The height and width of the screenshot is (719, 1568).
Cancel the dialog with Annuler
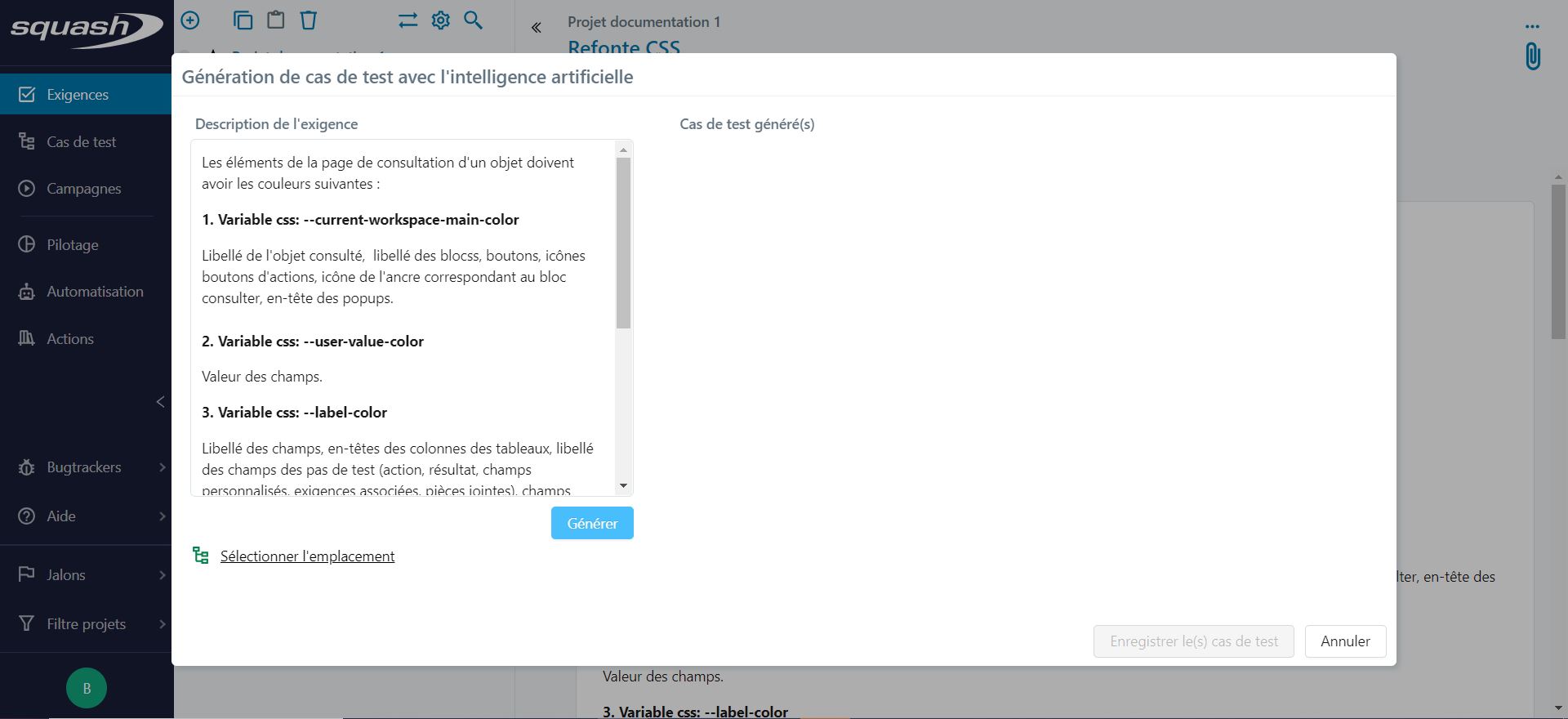point(1345,641)
